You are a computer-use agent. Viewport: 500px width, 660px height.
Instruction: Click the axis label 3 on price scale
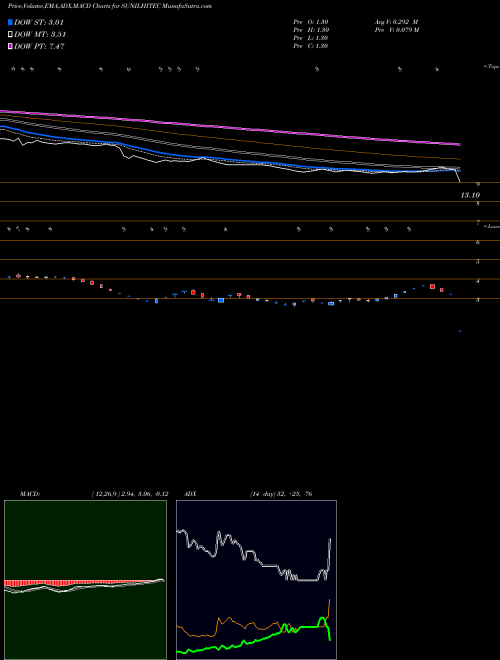pos(478,300)
